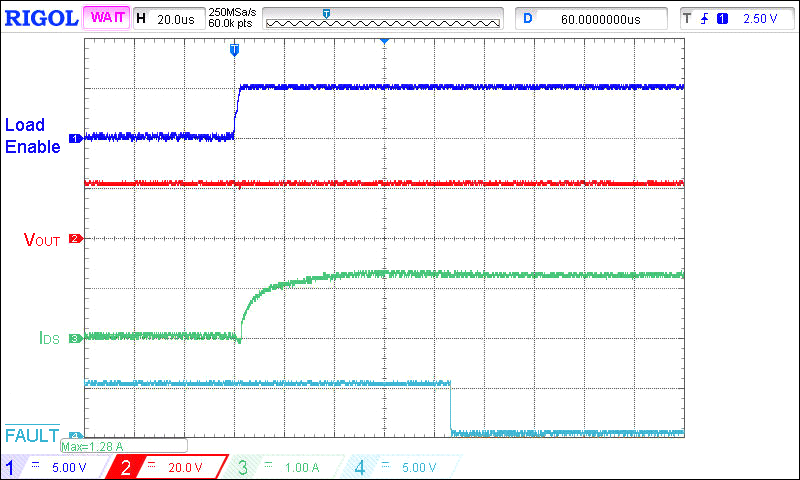
Task: Click the red channel 2 marker beside VOUT
Action: tap(74, 239)
